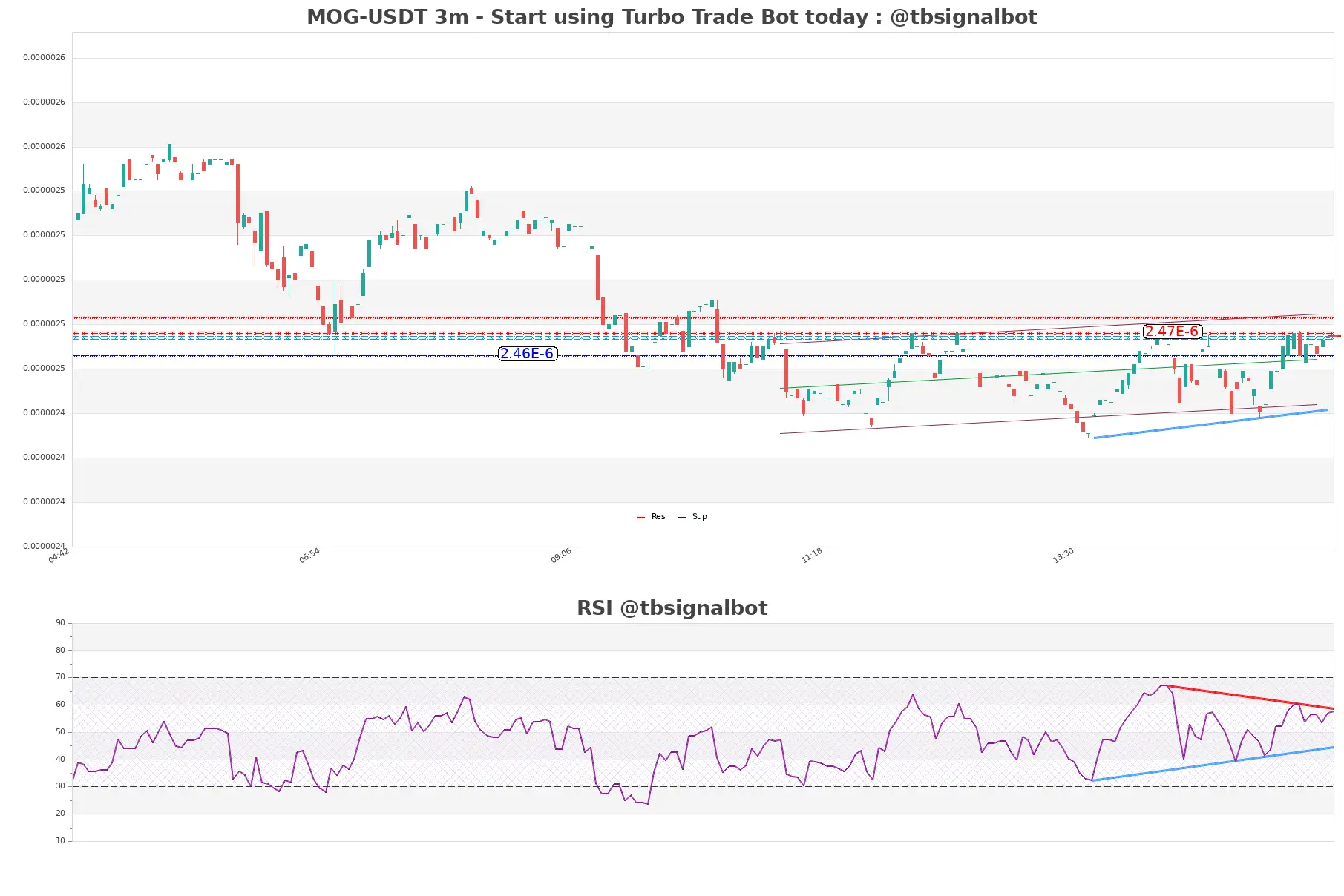Click the 11:18 time axis label
Viewport: 1344px width, 896px height.
812,556
